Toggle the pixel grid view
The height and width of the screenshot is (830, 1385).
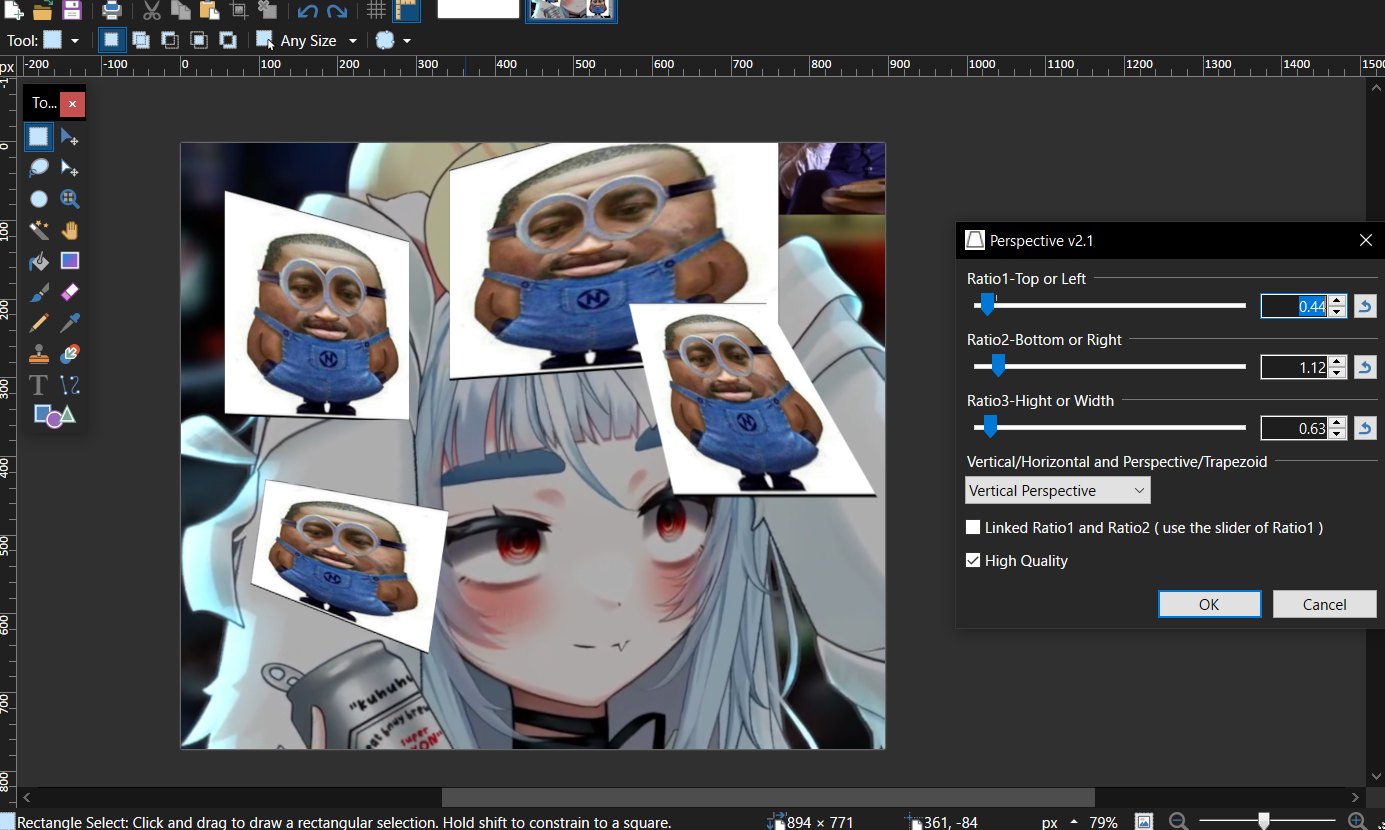tap(376, 12)
